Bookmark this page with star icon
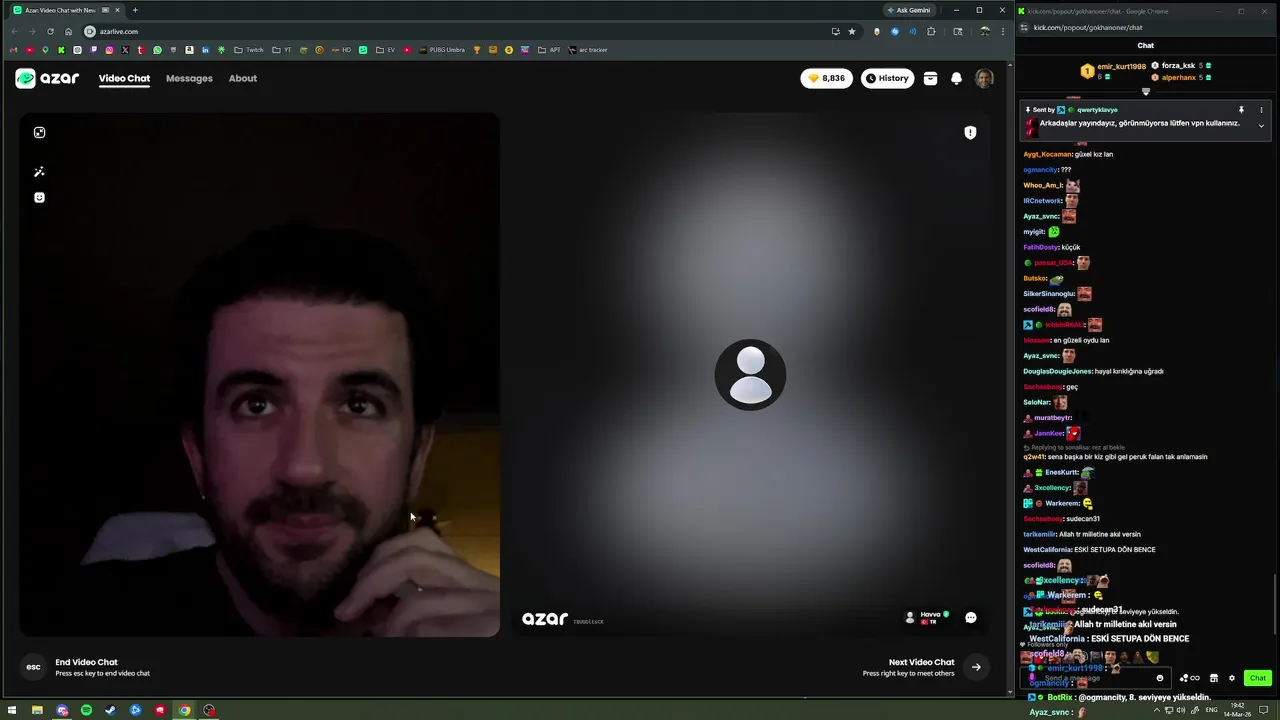Screen dimensions: 1280x720 (x=852, y=31)
